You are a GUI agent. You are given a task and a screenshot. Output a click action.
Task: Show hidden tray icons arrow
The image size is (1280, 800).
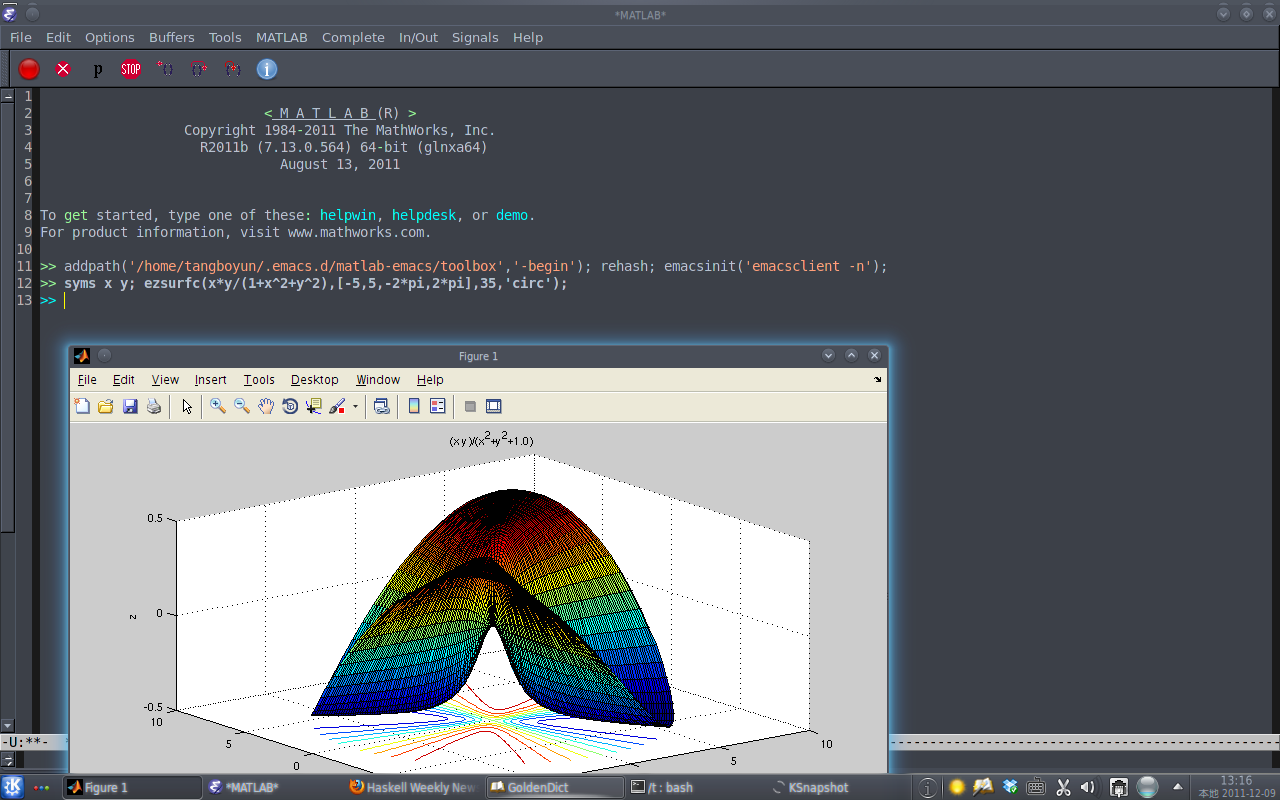coord(1178,787)
